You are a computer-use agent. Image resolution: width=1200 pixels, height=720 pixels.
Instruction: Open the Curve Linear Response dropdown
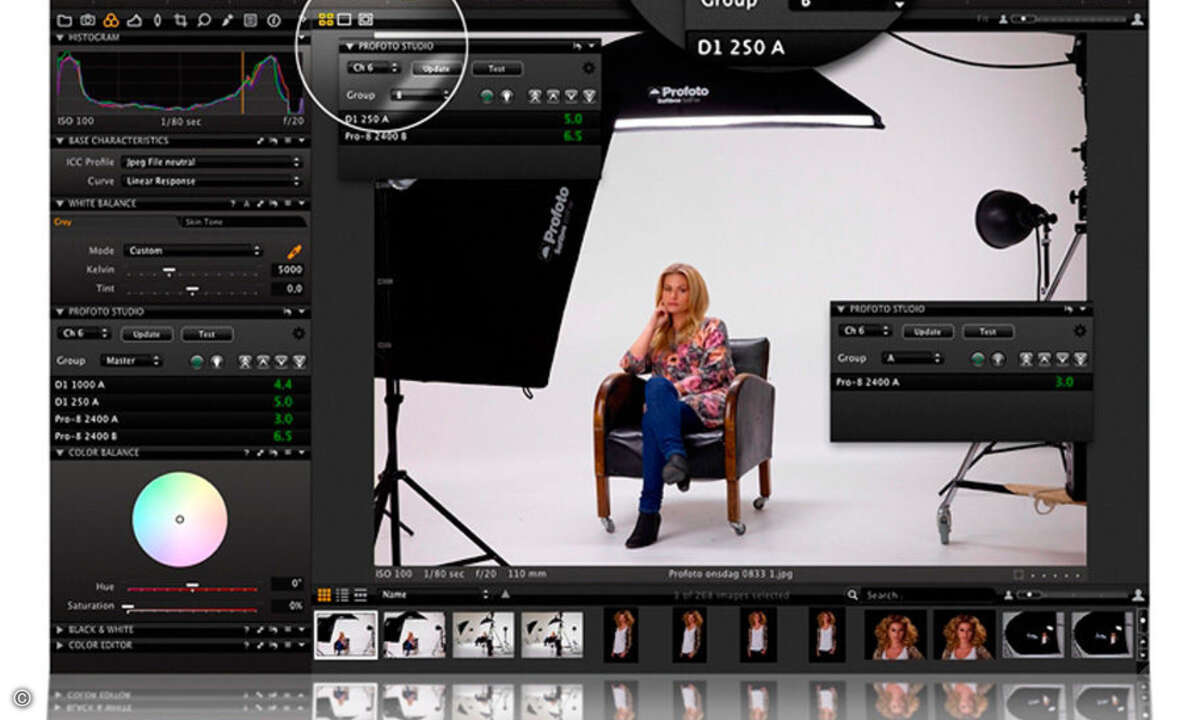(x=211, y=182)
